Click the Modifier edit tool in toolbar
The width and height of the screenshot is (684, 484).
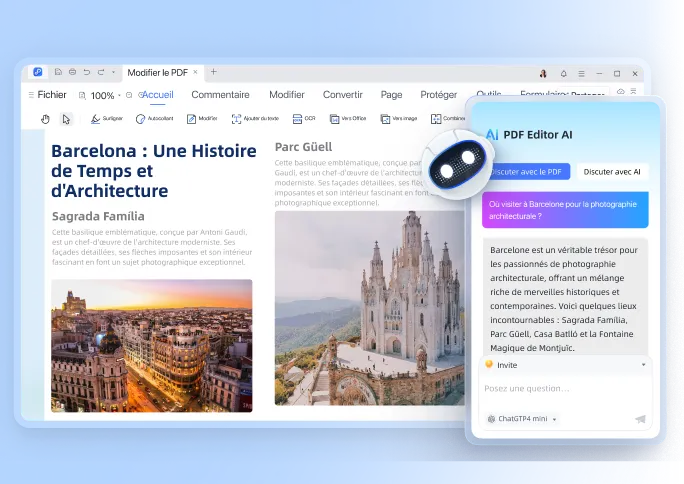click(202, 119)
